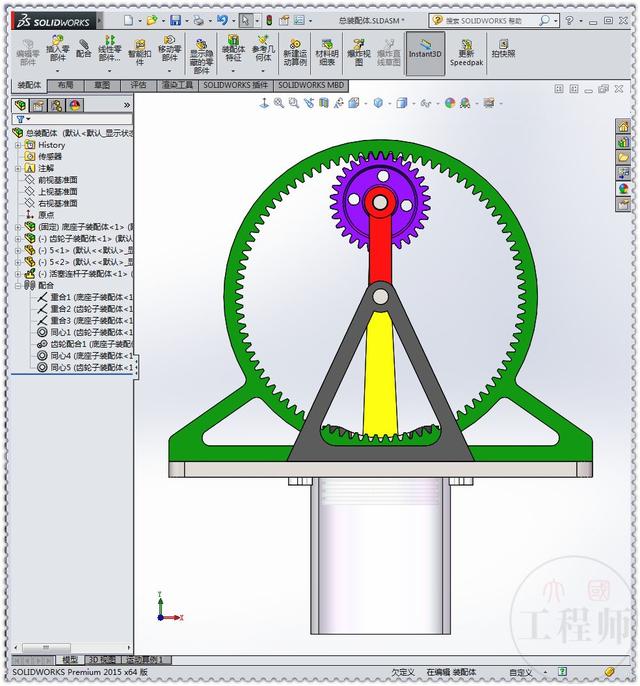Click Zoom to Area magnifier icon

click(x=294, y=103)
